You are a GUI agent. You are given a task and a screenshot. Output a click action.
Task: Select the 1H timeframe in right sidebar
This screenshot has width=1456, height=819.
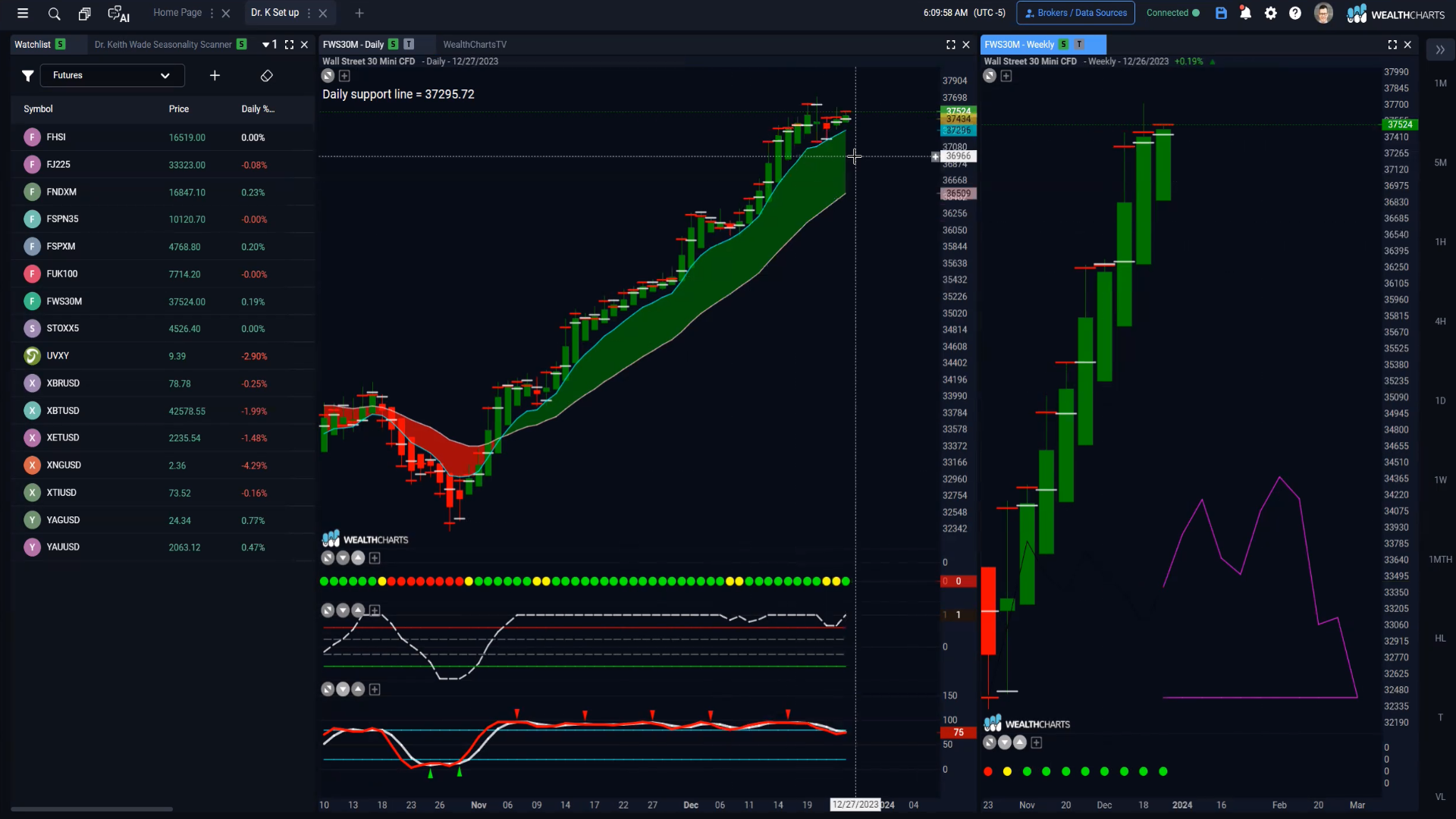1440,242
